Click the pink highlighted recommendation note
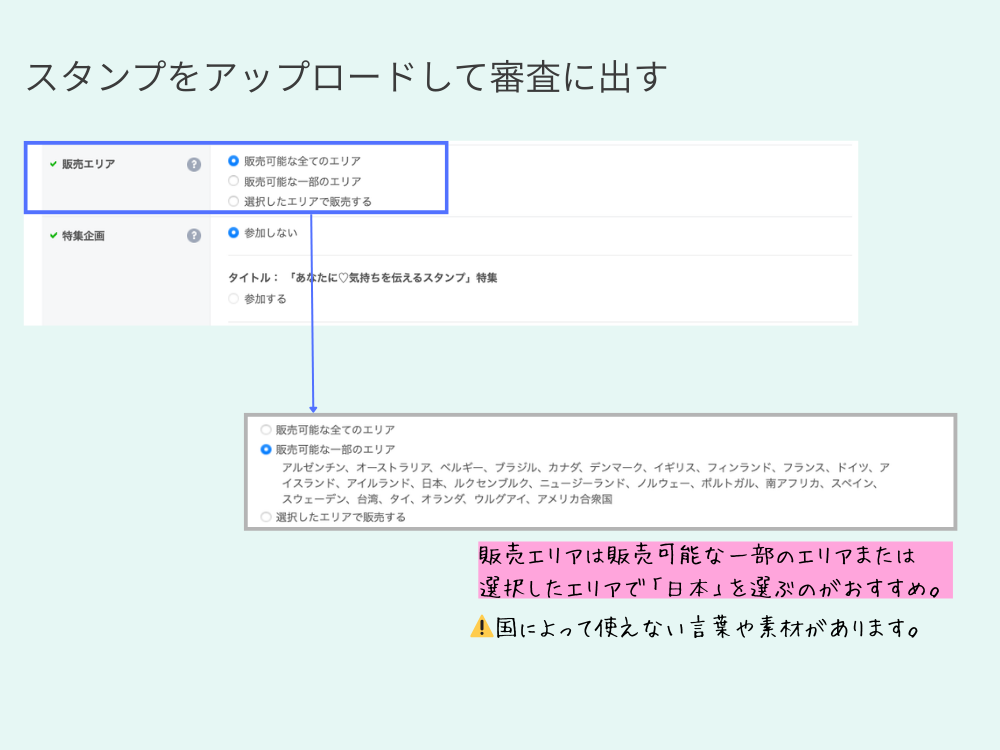The image size is (1000, 750). (x=715, y=570)
